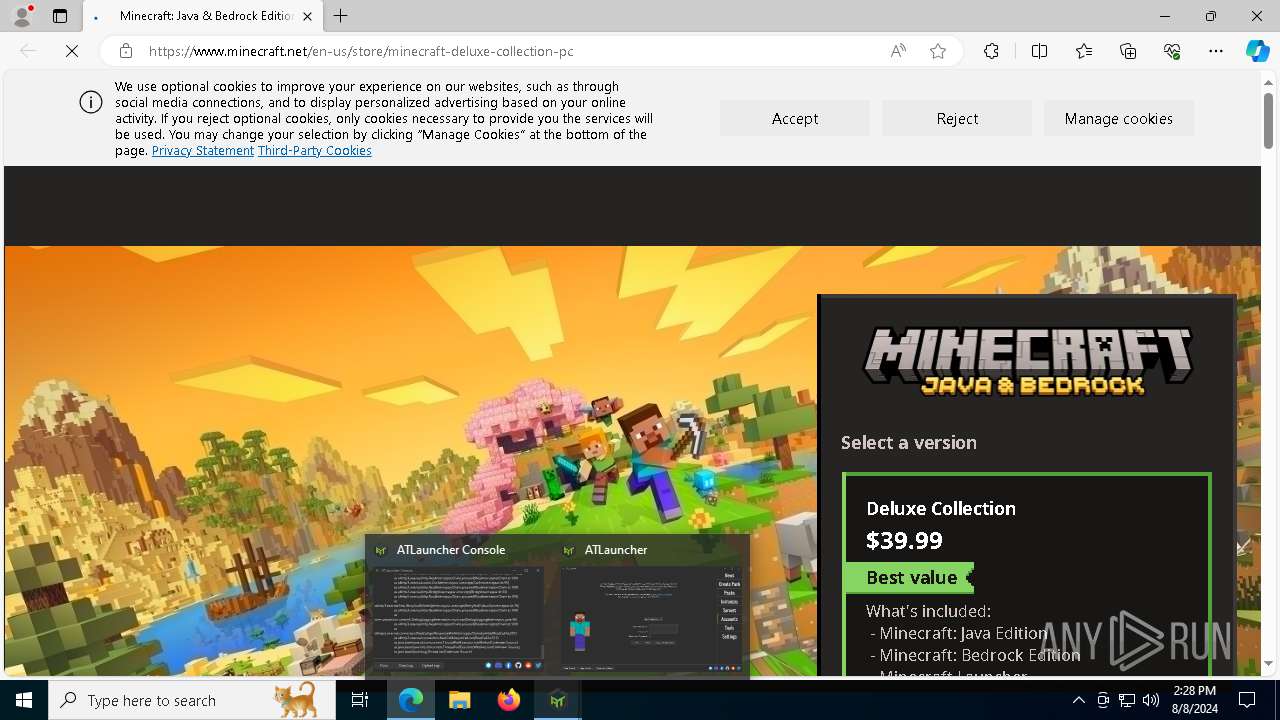Click the Minecraft Java & Bedrock logo
The height and width of the screenshot is (720, 1280).
click(x=1028, y=361)
